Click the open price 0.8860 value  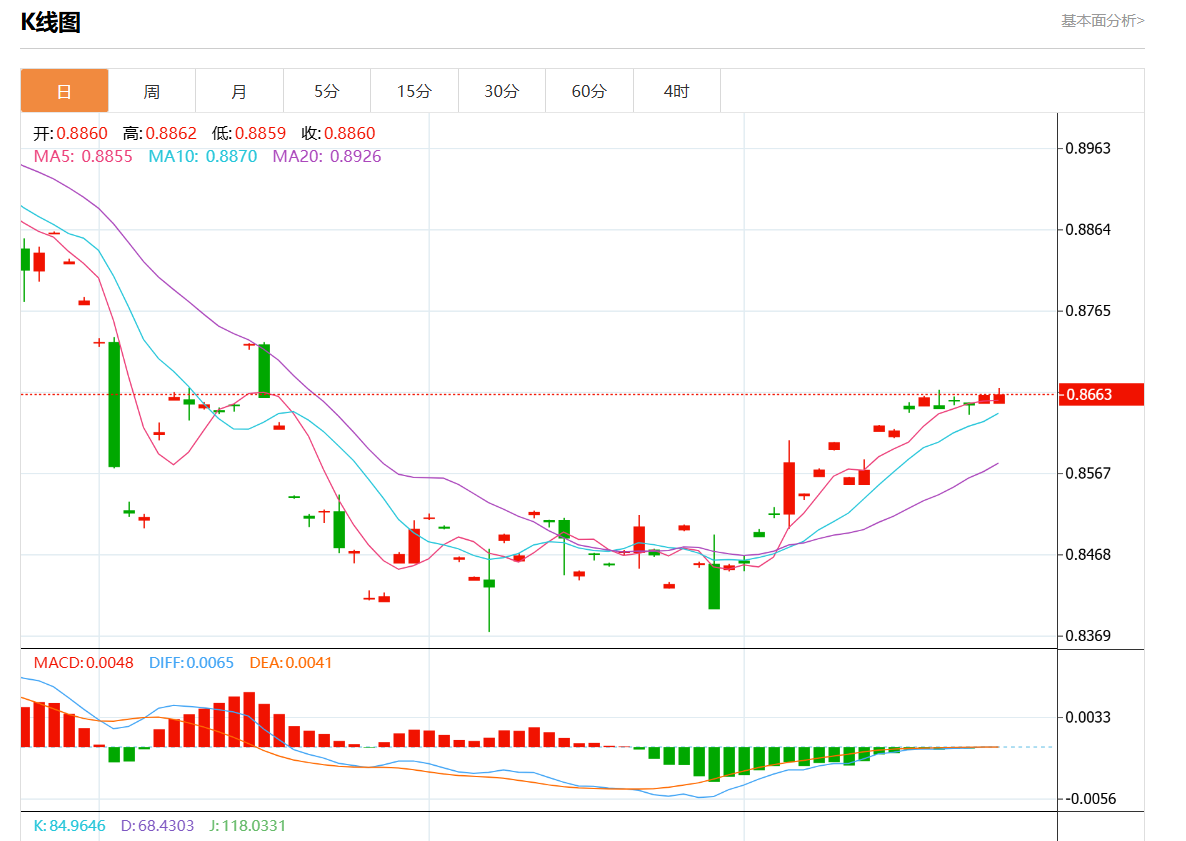click(x=82, y=133)
